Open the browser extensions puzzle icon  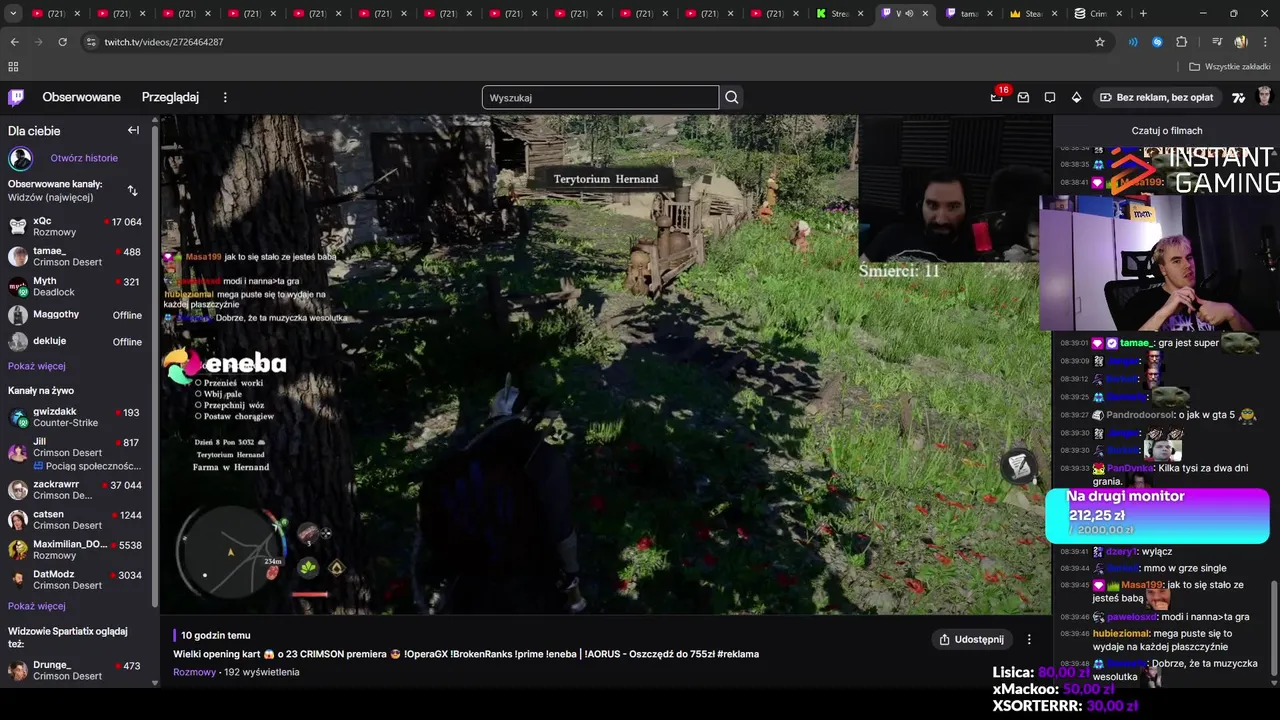[1182, 42]
